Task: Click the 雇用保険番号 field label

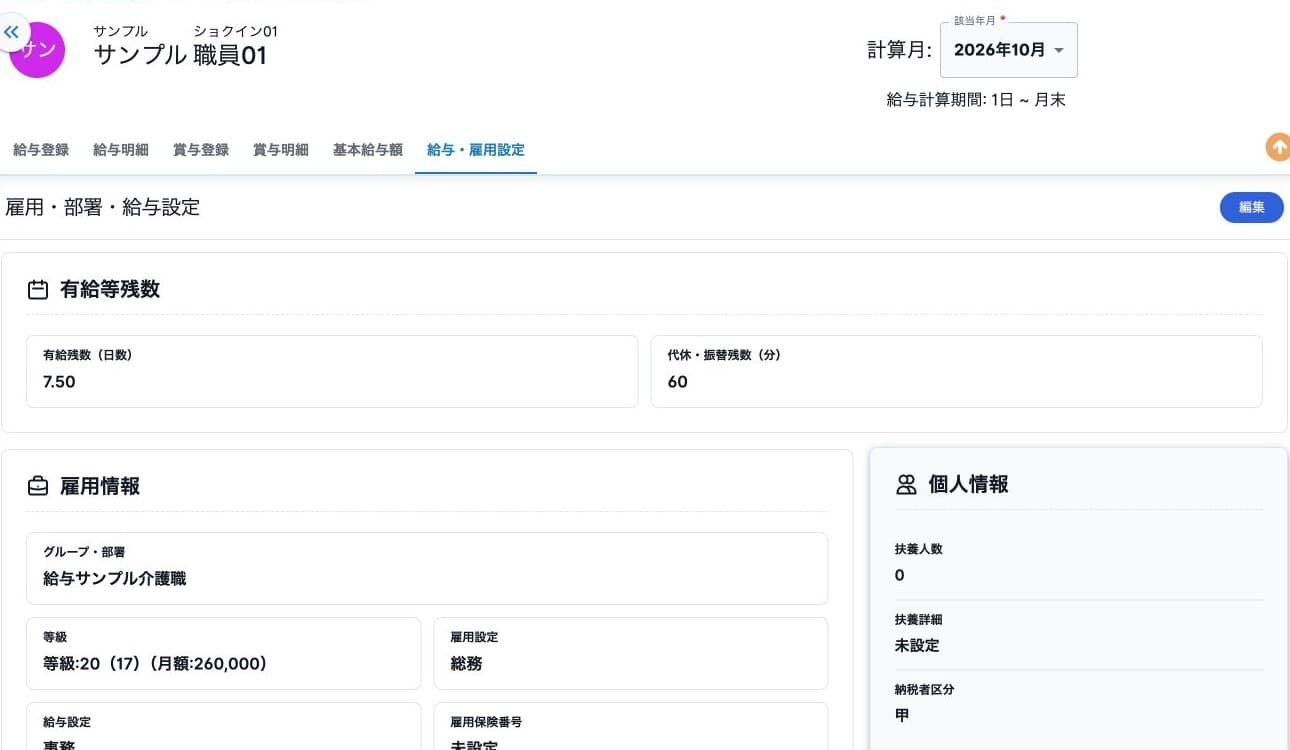Action: pos(486,721)
